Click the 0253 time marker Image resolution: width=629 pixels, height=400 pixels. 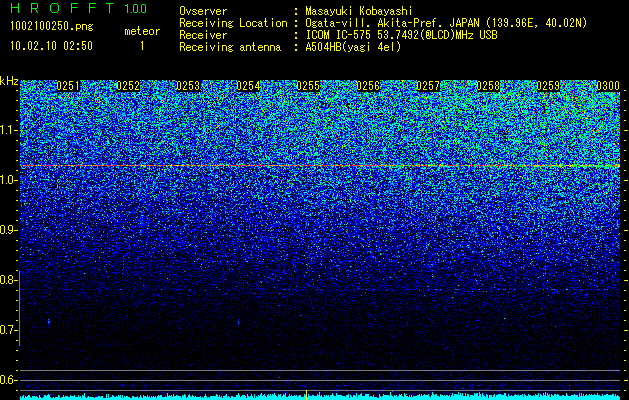point(188,86)
